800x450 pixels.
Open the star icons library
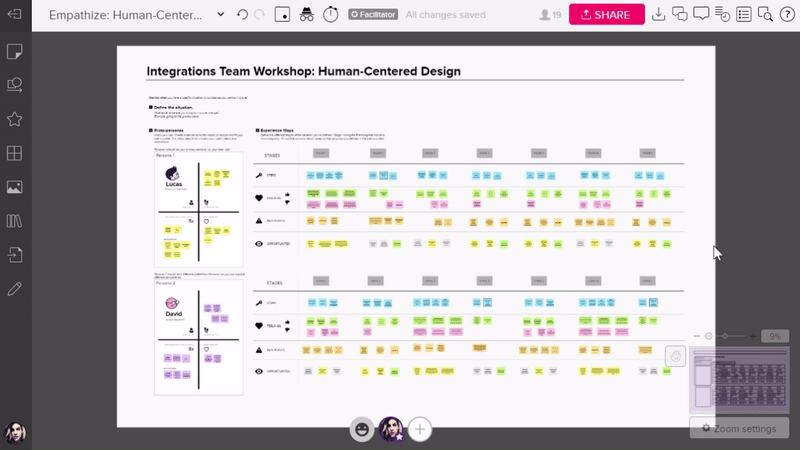(x=14, y=119)
